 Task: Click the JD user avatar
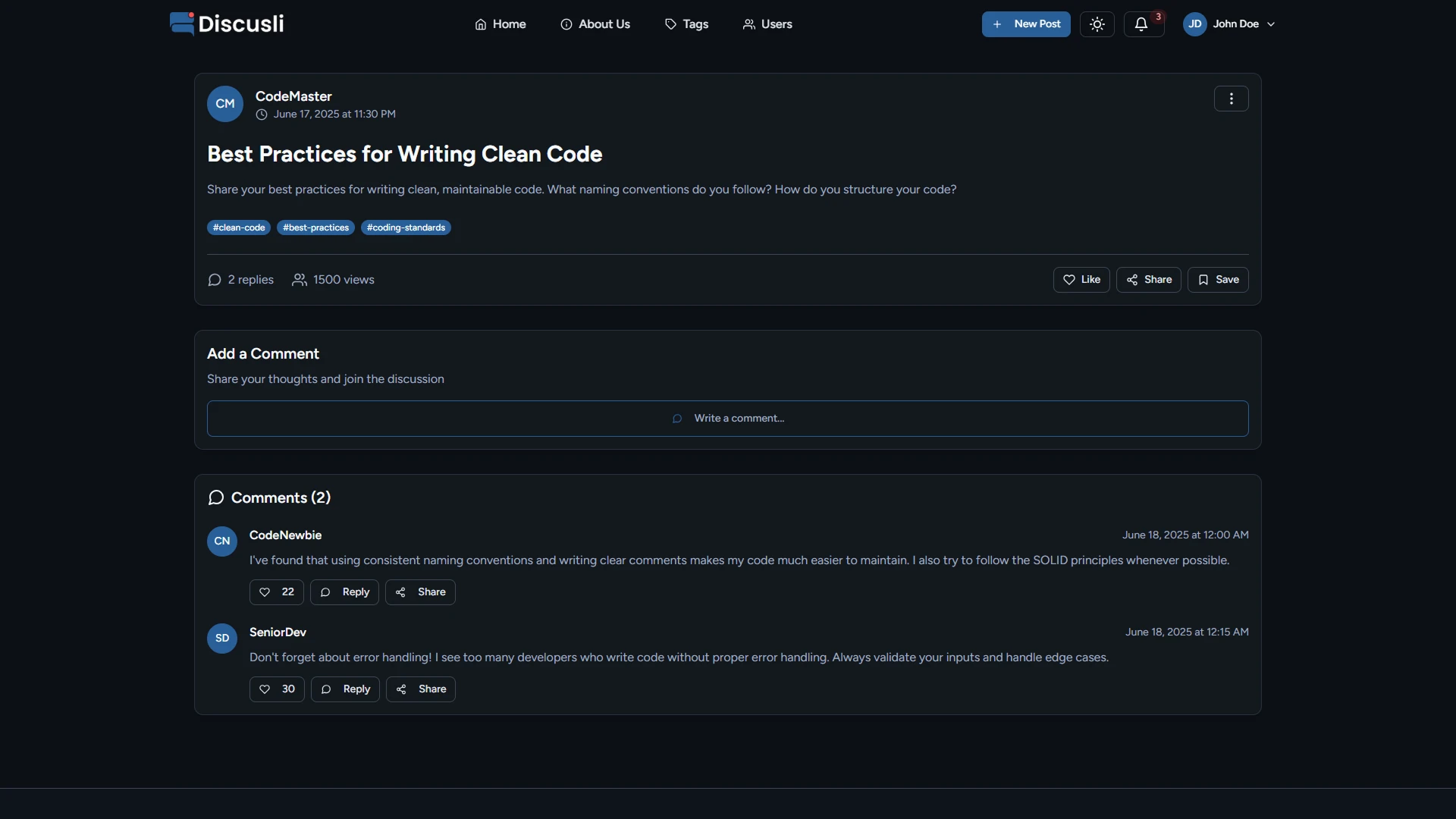pyautogui.click(x=1195, y=24)
